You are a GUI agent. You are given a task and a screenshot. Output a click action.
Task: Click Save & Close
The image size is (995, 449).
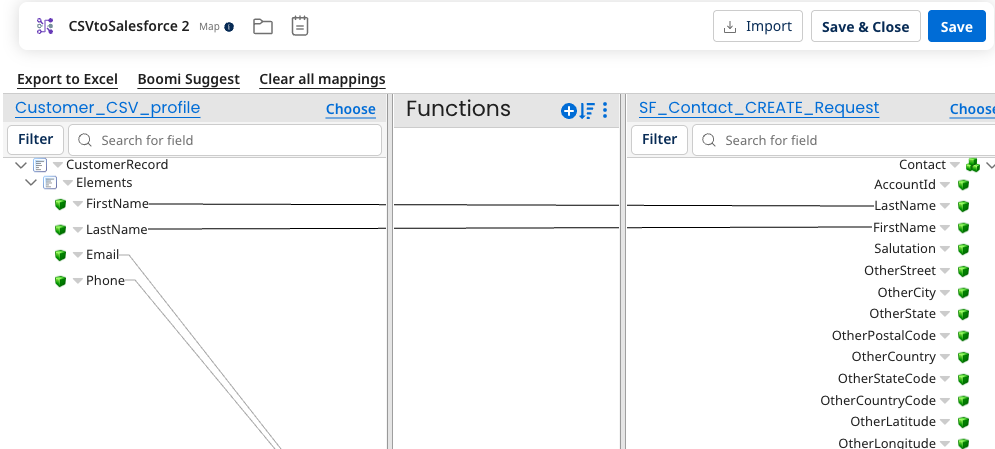866,26
